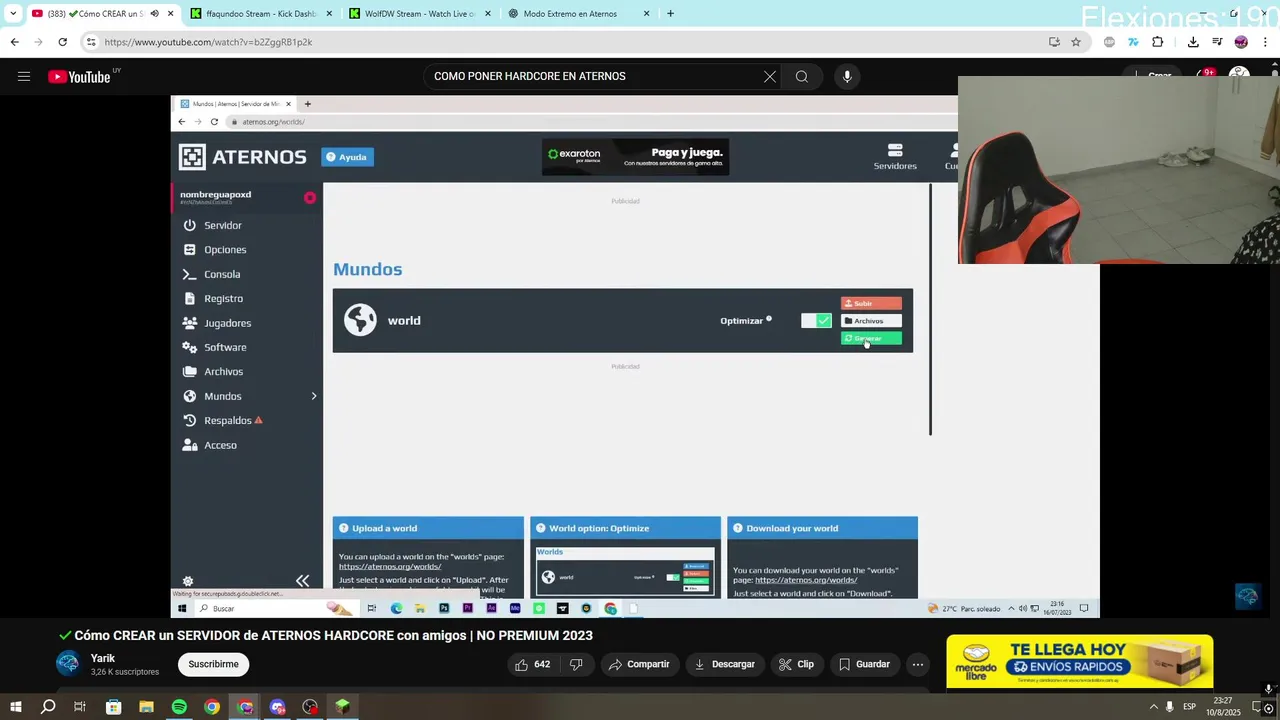Screen dimensions: 1280x720
Task: Reload the page in Chrome
Action: click(62, 42)
